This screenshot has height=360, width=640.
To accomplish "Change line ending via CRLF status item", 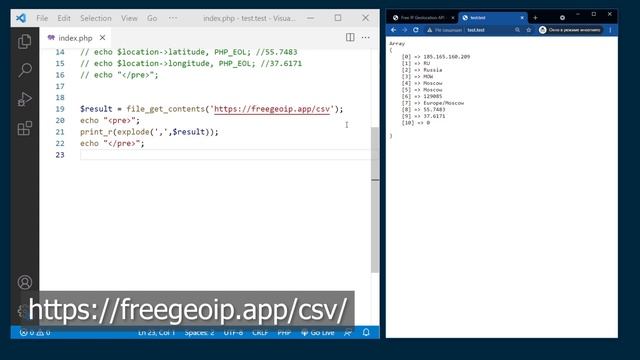I will 260,333.
